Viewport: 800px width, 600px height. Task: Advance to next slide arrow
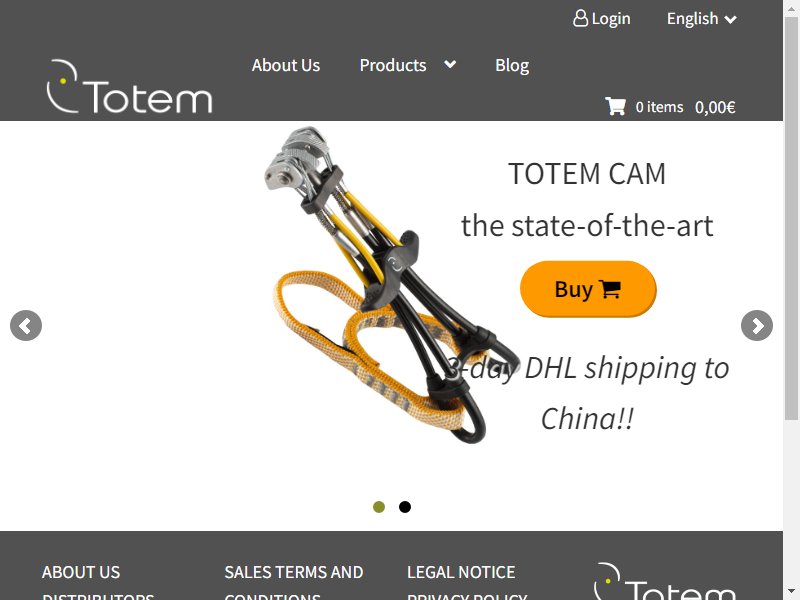[757, 326]
